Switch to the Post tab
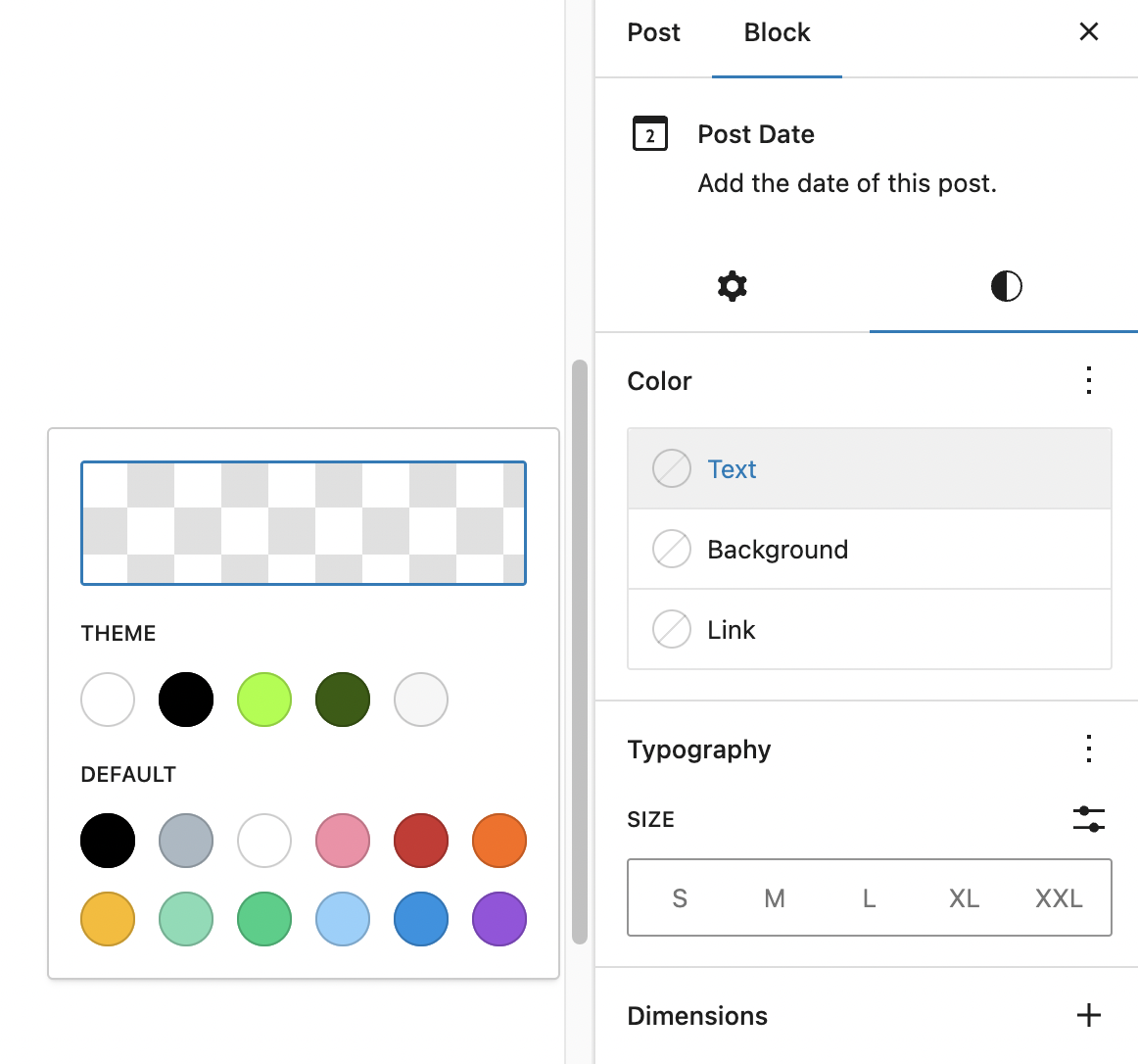The width and height of the screenshot is (1138, 1064). click(653, 32)
